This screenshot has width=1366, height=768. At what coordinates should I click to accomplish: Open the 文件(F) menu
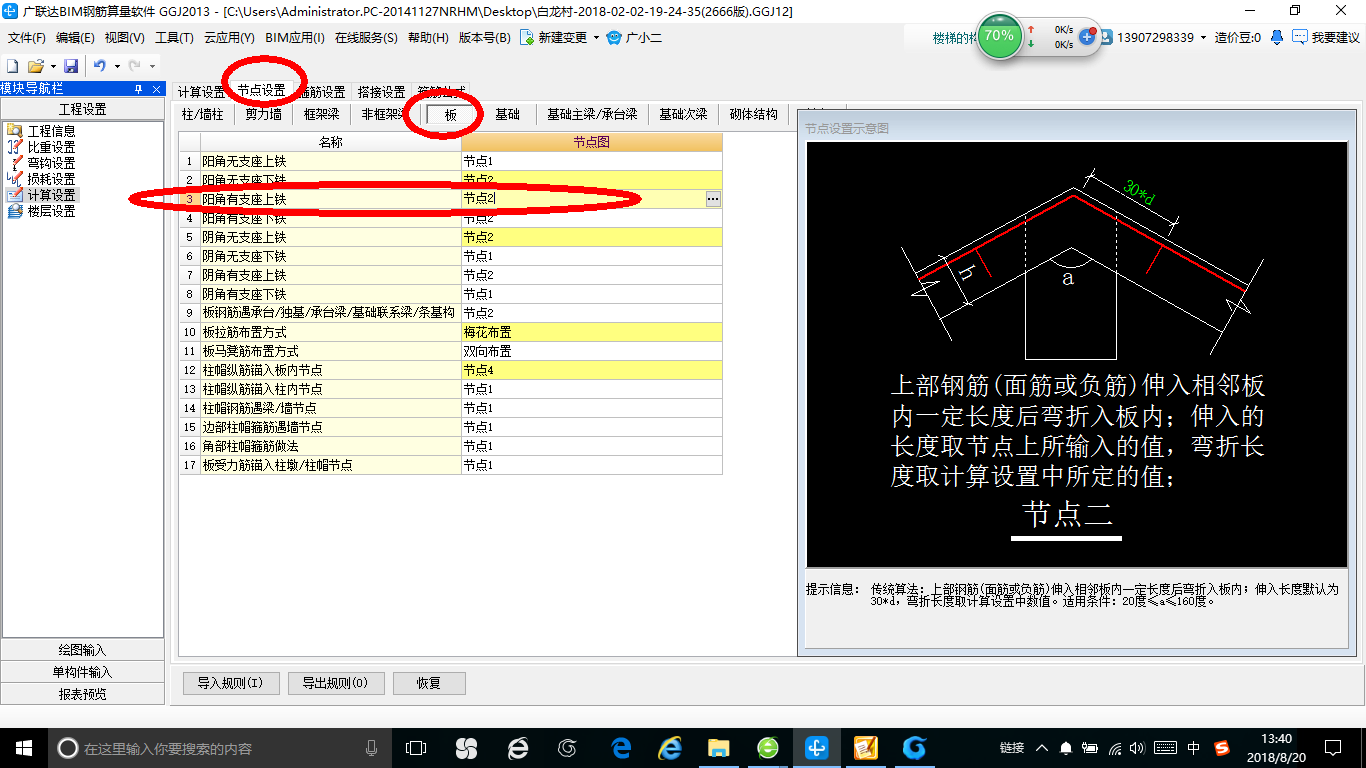point(27,37)
